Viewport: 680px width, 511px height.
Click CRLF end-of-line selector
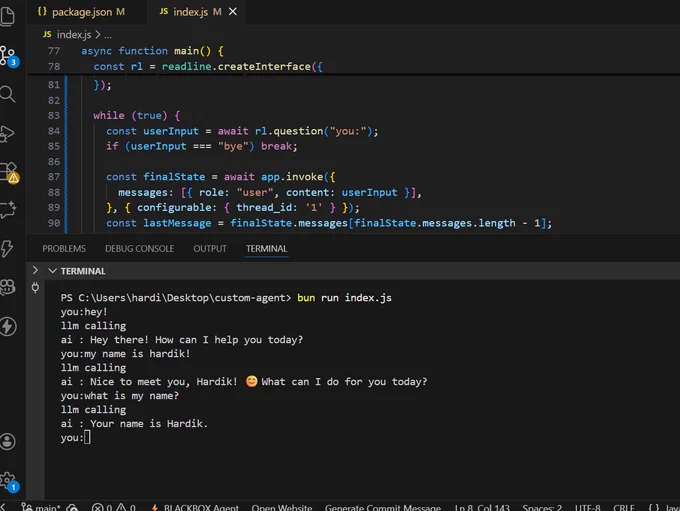624,508
